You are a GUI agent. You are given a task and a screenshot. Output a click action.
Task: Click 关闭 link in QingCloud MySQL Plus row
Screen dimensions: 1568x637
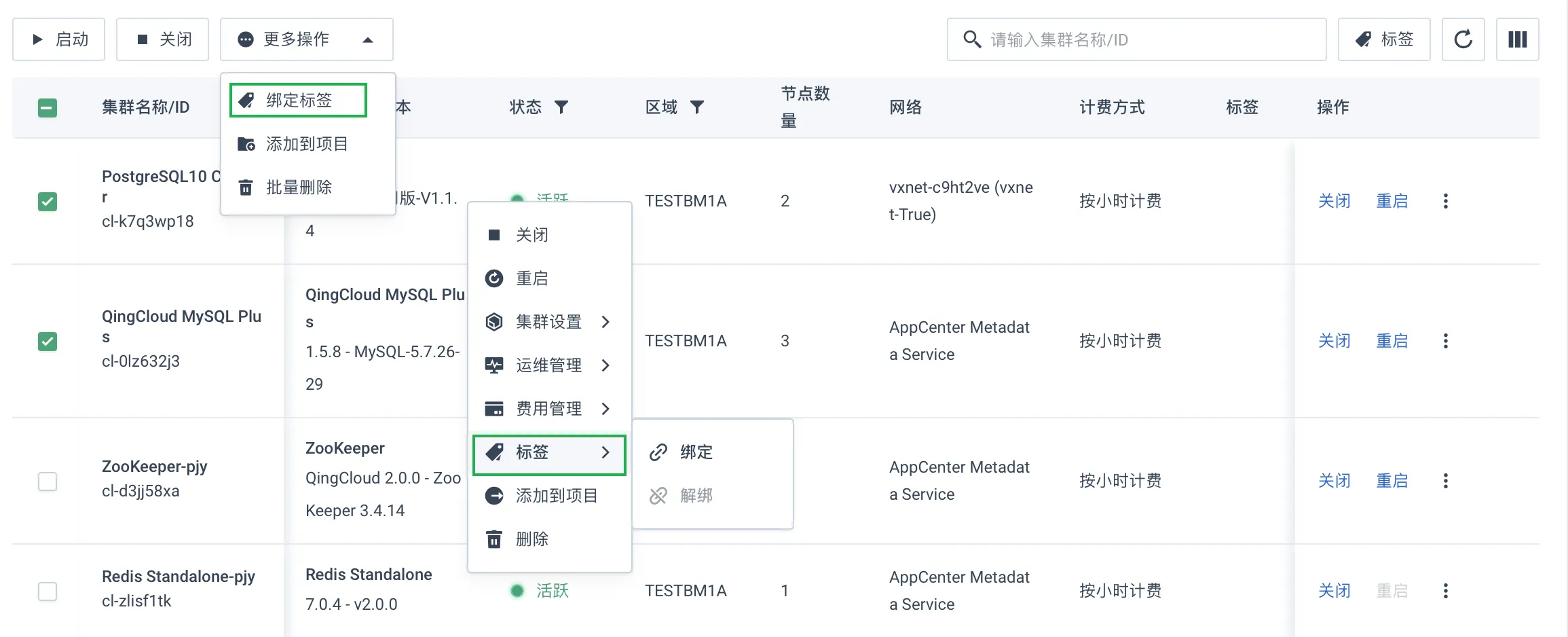coord(1334,341)
